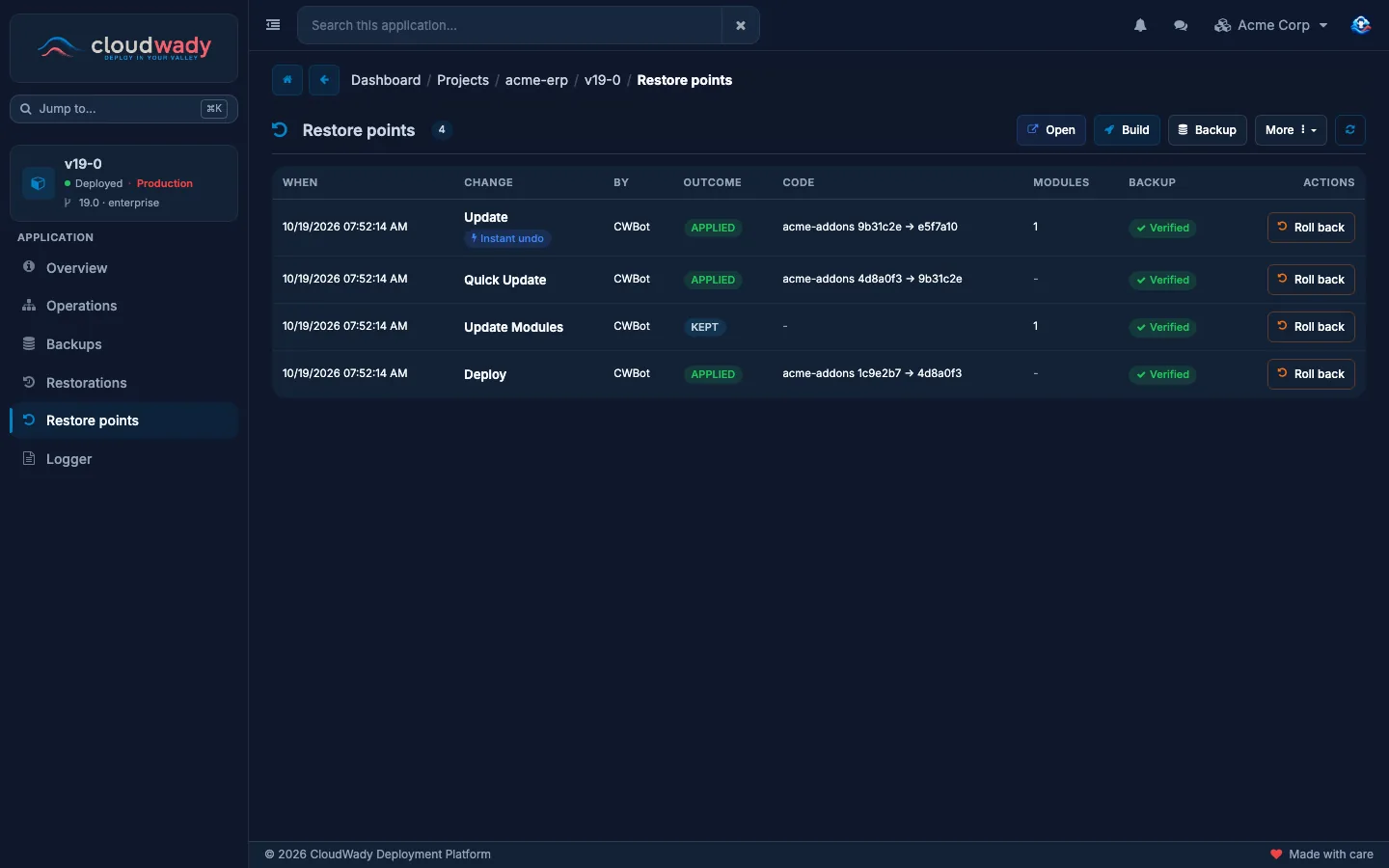
Task: Click the CHANGE column header
Action: click(x=488, y=182)
